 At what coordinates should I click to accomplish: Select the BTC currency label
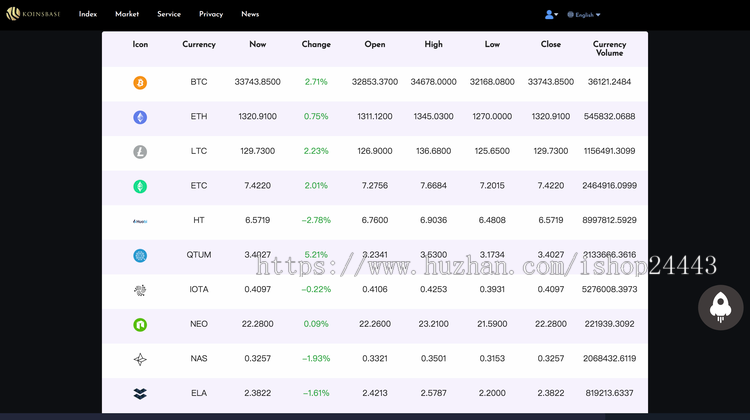point(199,82)
